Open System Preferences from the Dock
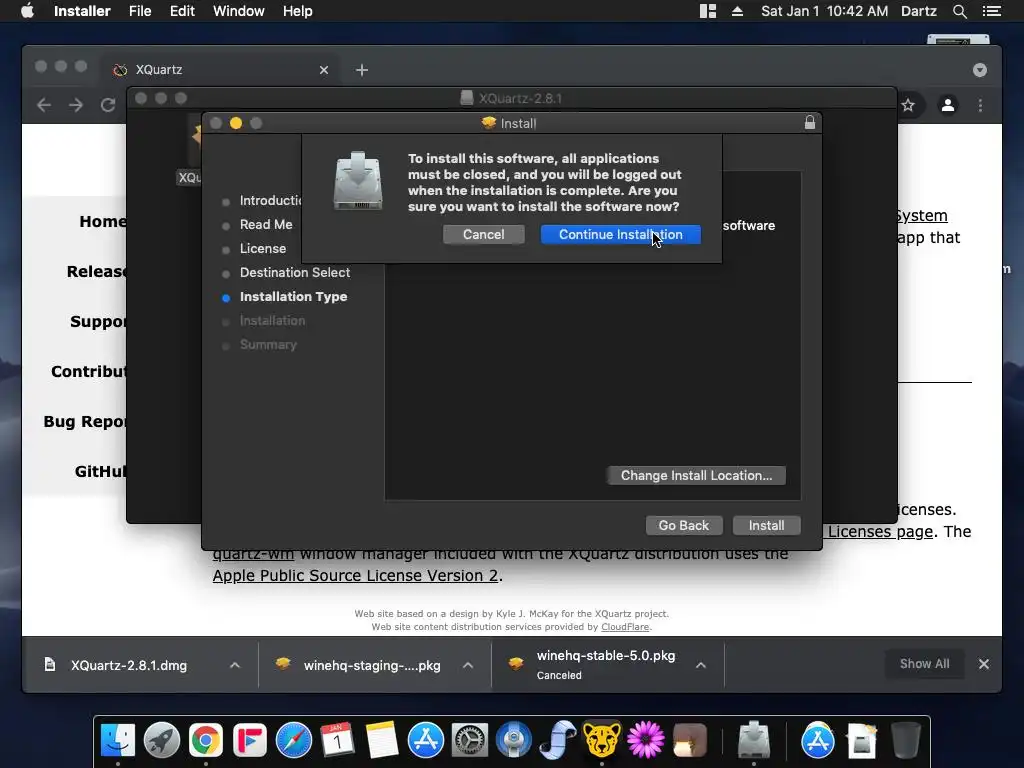Screen dimensions: 1024x768 pos(470,741)
